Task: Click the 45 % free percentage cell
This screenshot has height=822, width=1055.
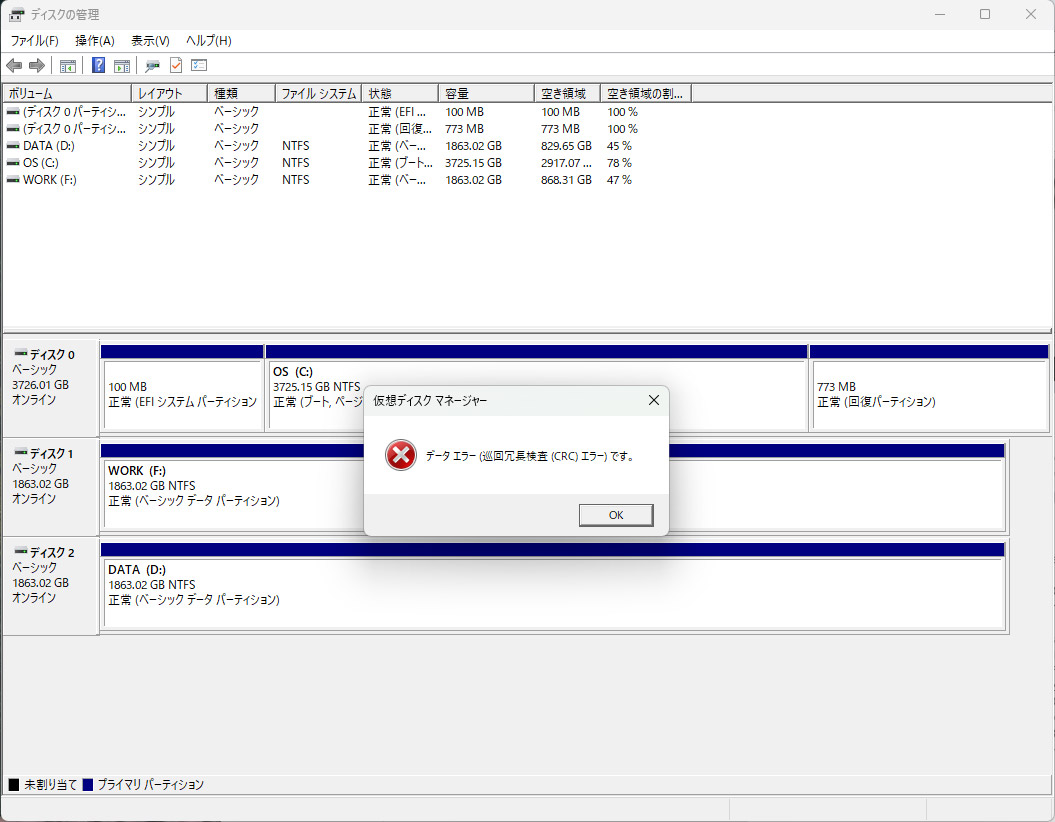Action: [x=619, y=145]
